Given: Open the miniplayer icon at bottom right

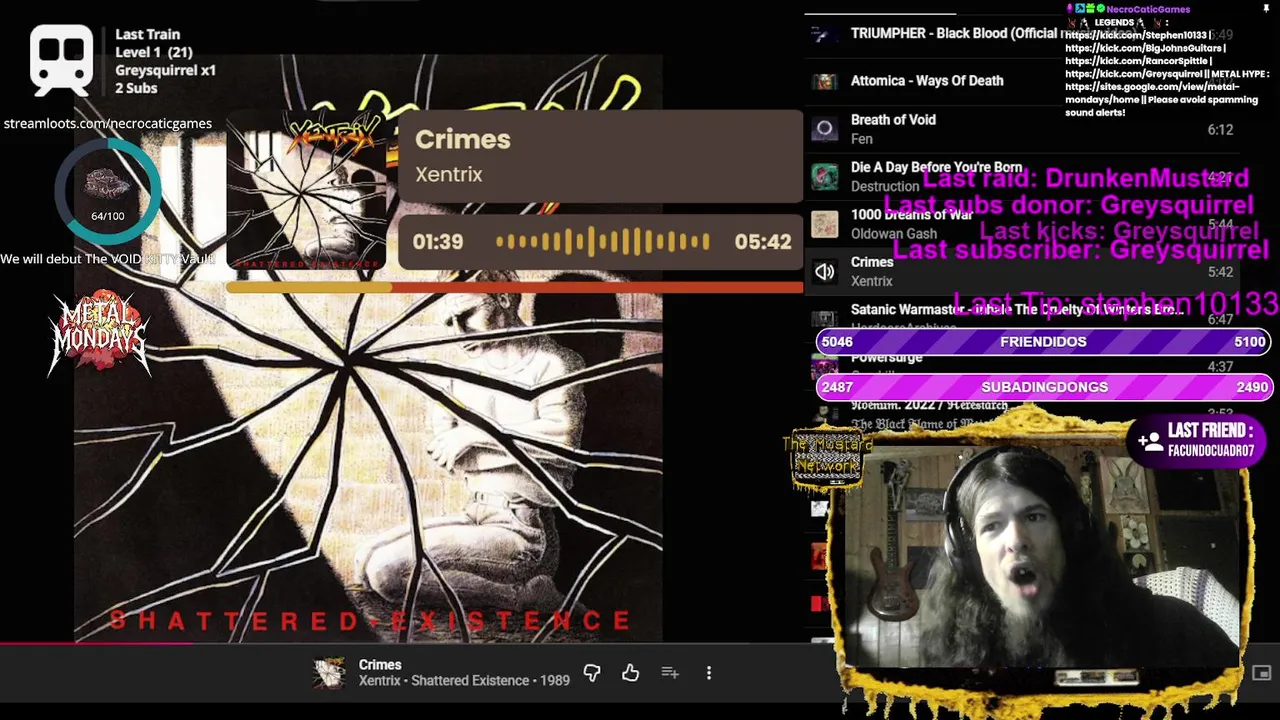Looking at the screenshot, I should (x=1261, y=673).
